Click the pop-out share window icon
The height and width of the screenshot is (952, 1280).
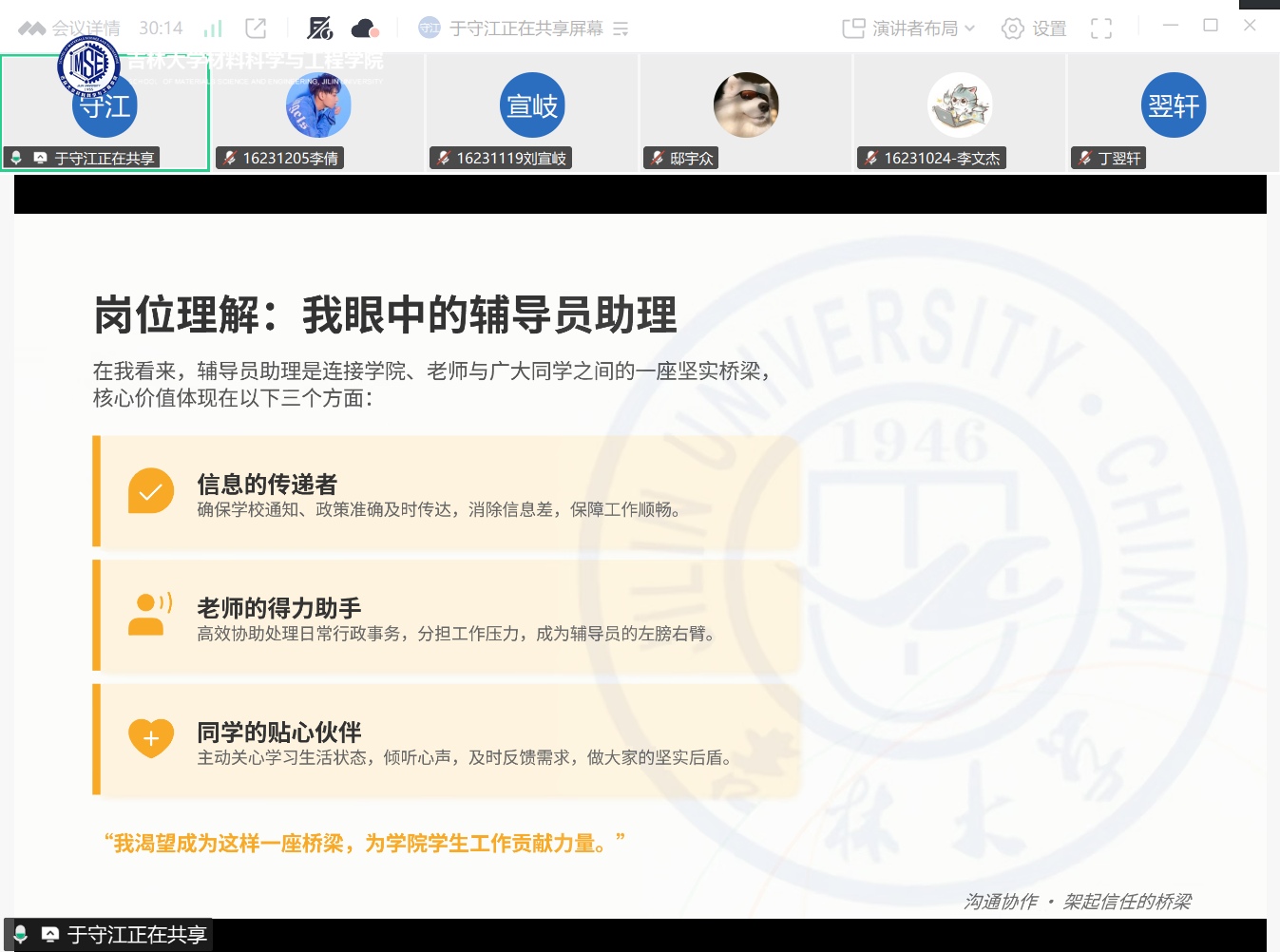(x=256, y=29)
